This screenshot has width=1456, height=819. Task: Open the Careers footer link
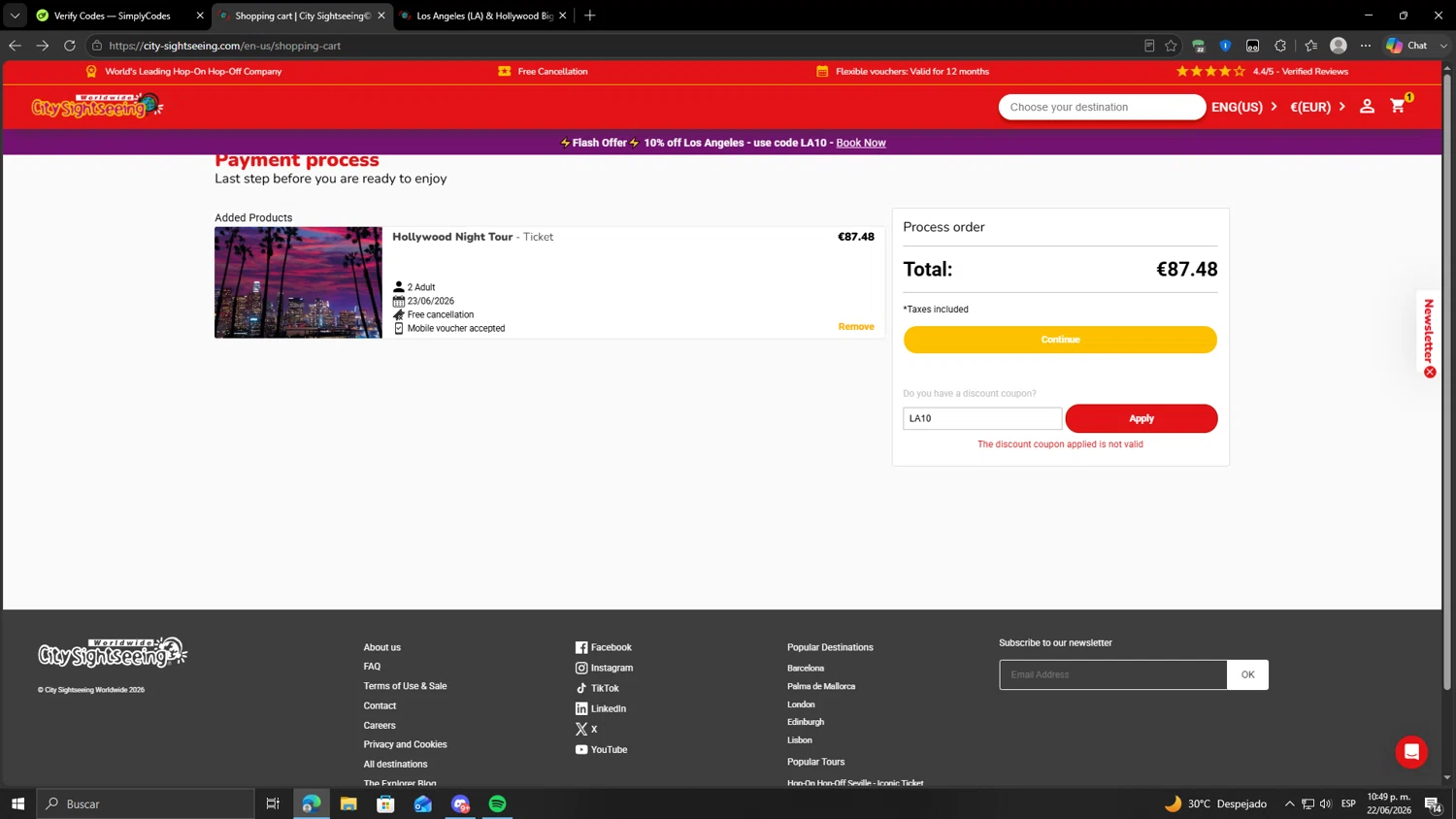[380, 725]
